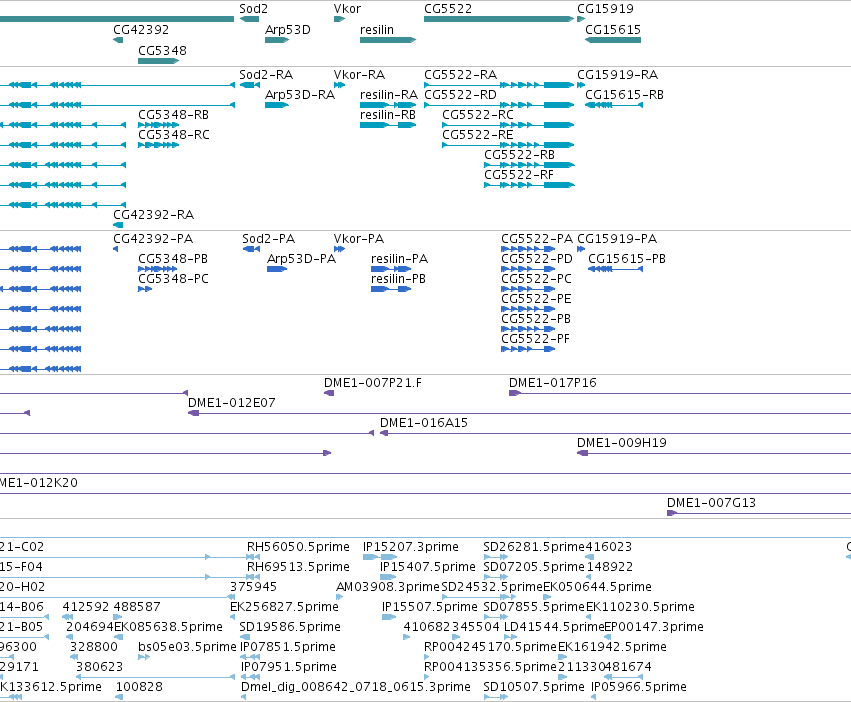Open protein label CG15919-PA
Screen dimensions: 851x702
click(x=617, y=239)
